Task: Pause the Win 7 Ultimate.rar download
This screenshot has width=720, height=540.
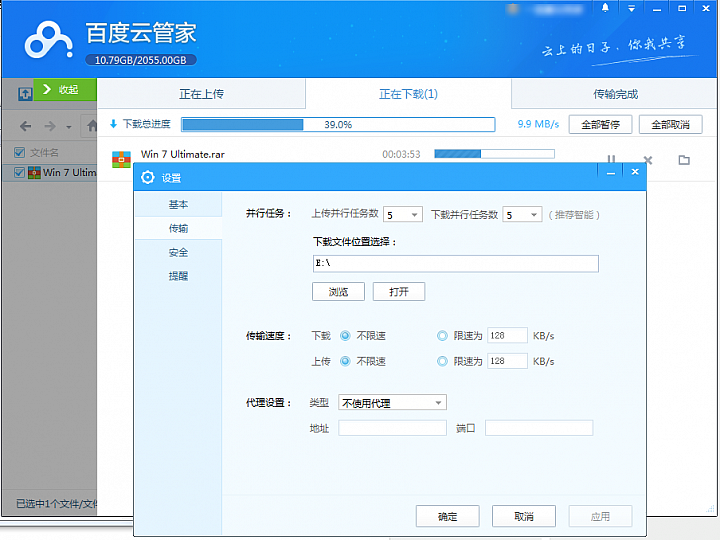Action: click(x=611, y=159)
